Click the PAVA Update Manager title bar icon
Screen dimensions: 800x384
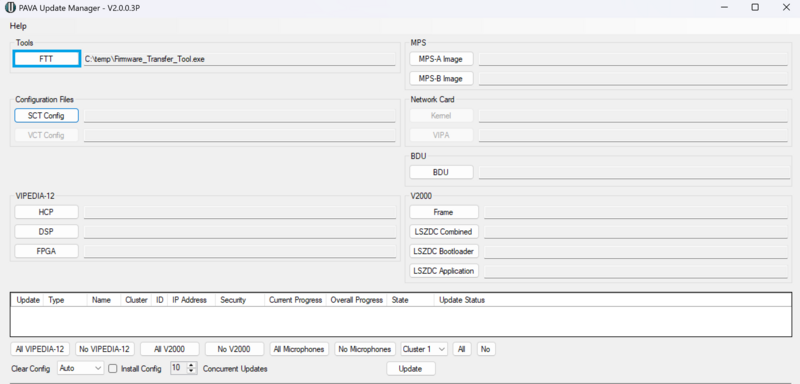pyautogui.click(x=10, y=8)
